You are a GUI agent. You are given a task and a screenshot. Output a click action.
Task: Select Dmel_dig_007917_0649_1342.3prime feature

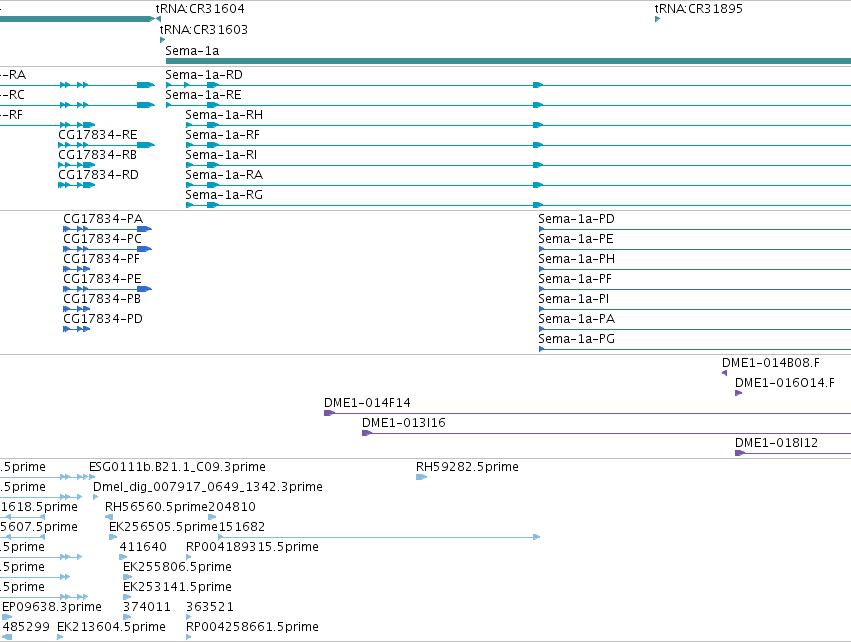(208, 487)
